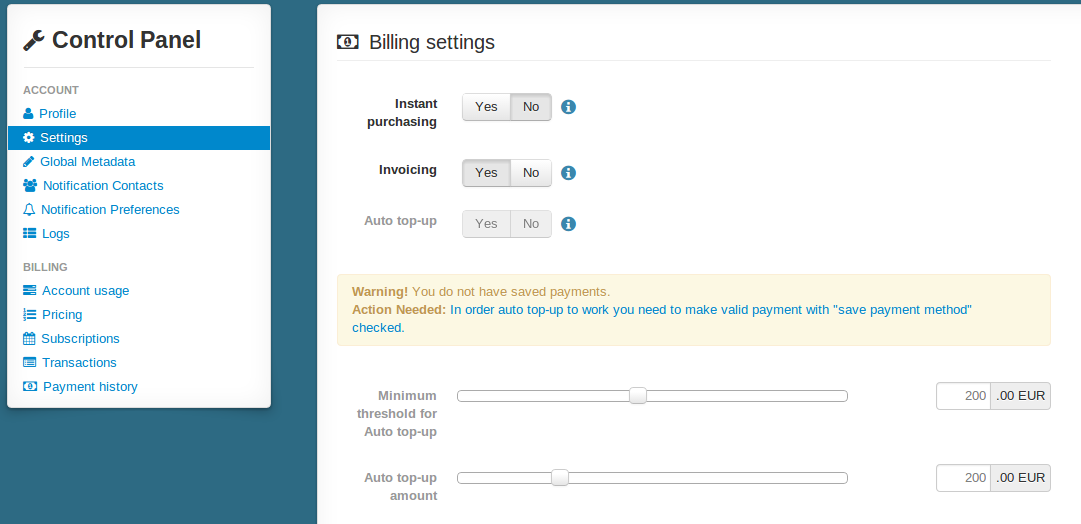Image resolution: width=1081 pixels, height=524 pixels.
Task: Click the Control Panel wrench icon
Action: tap(34, 41)
